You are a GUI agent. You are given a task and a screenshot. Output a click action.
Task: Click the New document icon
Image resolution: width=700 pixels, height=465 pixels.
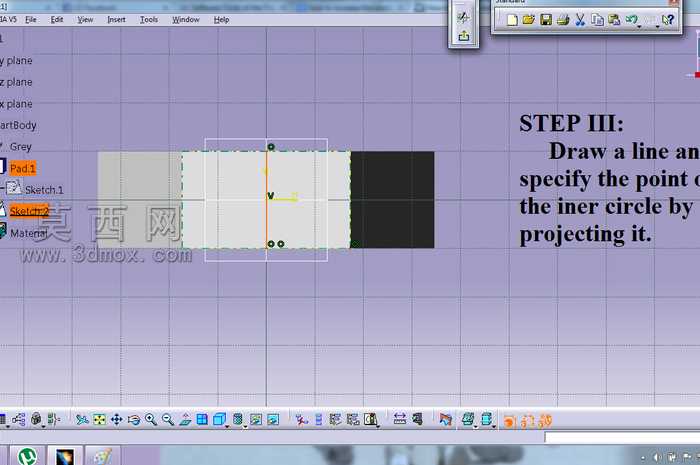(512, 20)
